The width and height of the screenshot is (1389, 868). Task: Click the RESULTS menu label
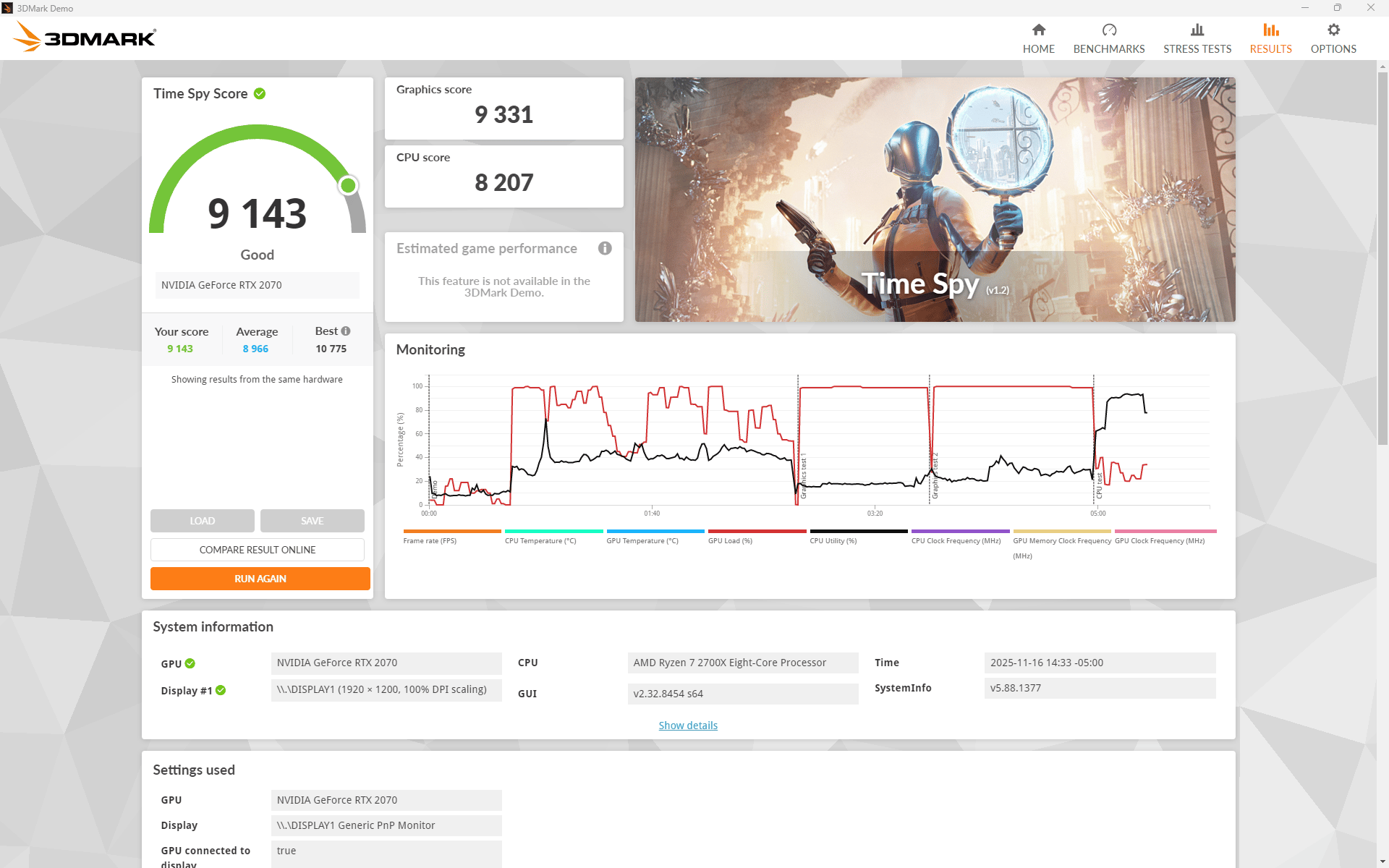(x=1270, y=49)
